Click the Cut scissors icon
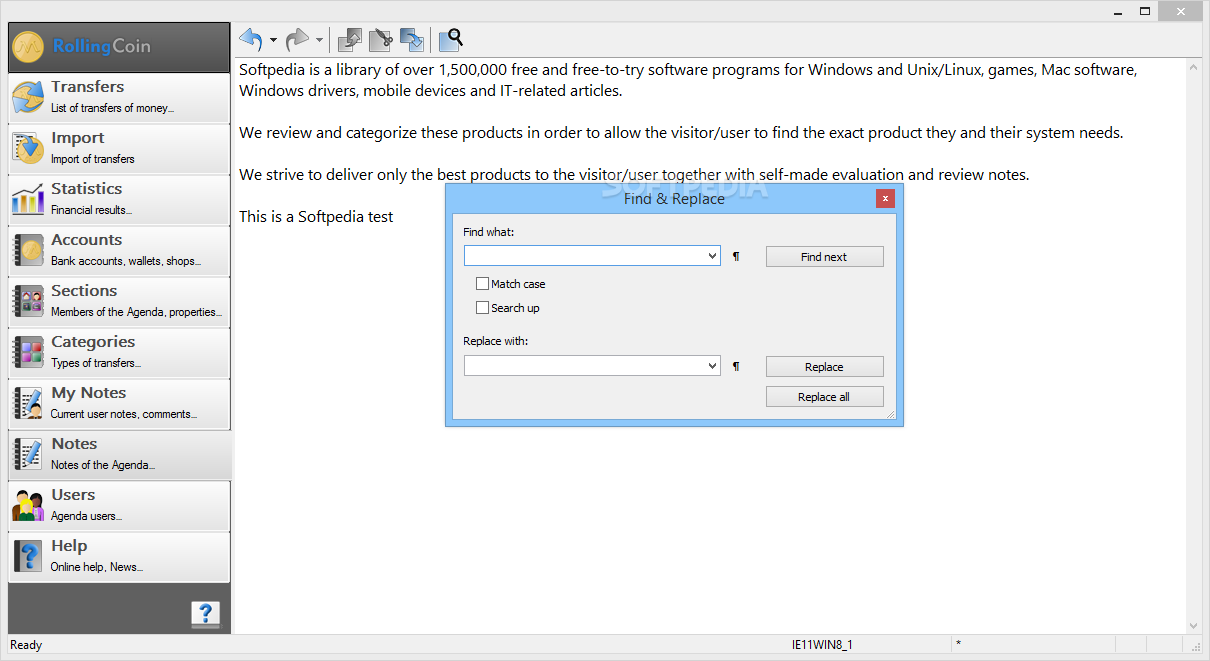1210x661 pixels. point(380,40)
